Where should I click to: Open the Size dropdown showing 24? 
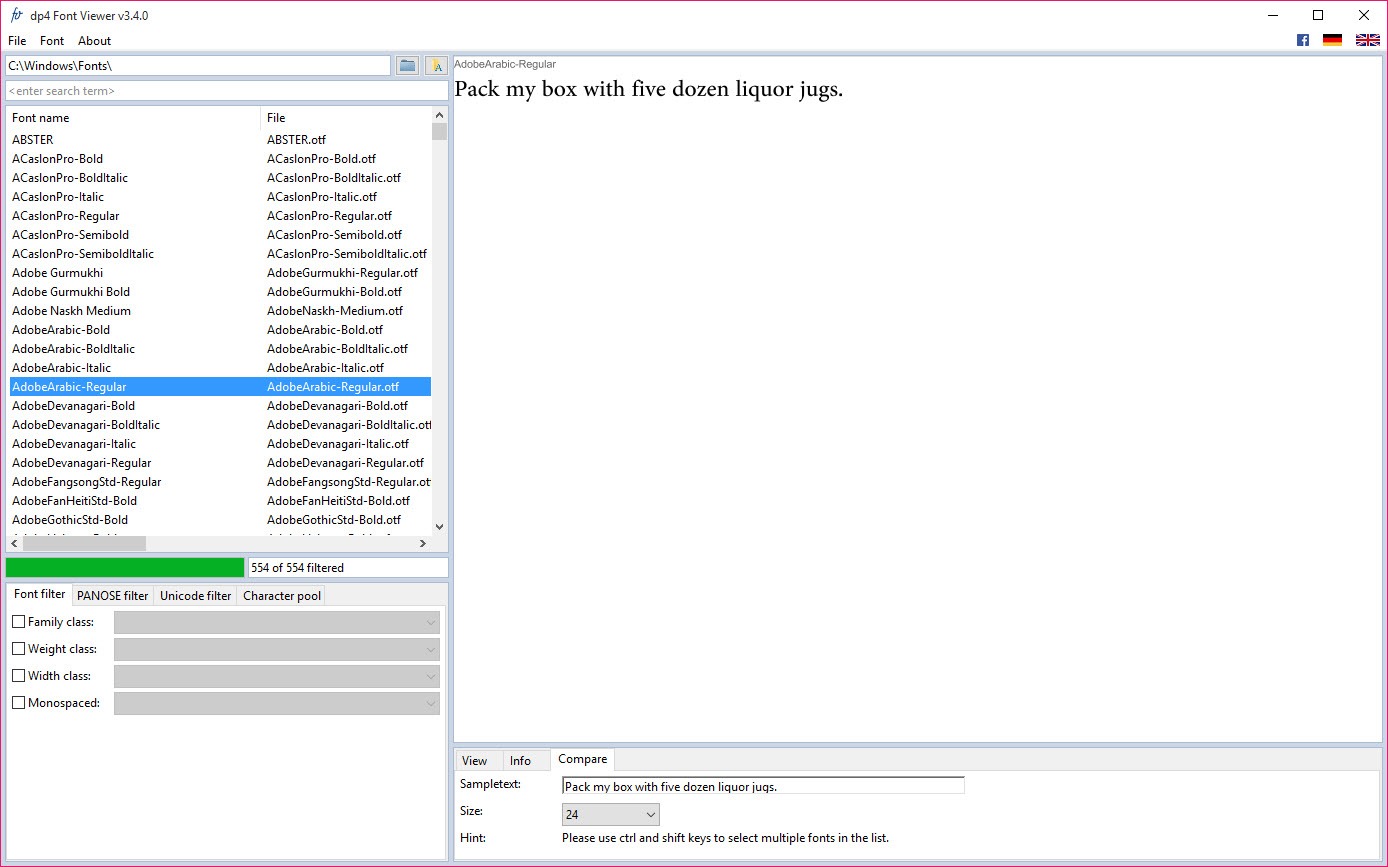[x=610, y=814]
